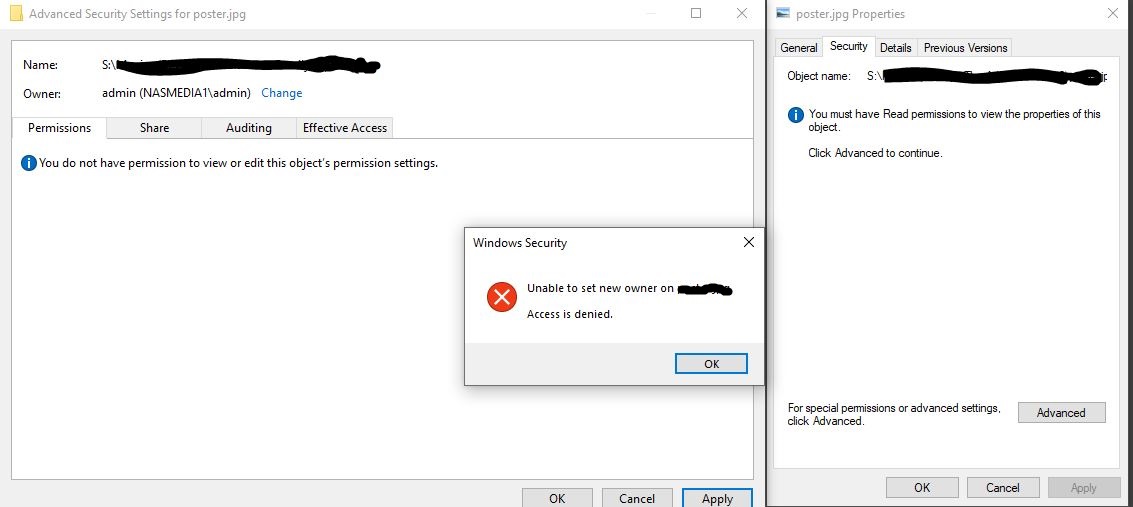Show the Previous Versions tab
Image resolution: width=1133 pixels, height=507 pixels.
[965, 48]
